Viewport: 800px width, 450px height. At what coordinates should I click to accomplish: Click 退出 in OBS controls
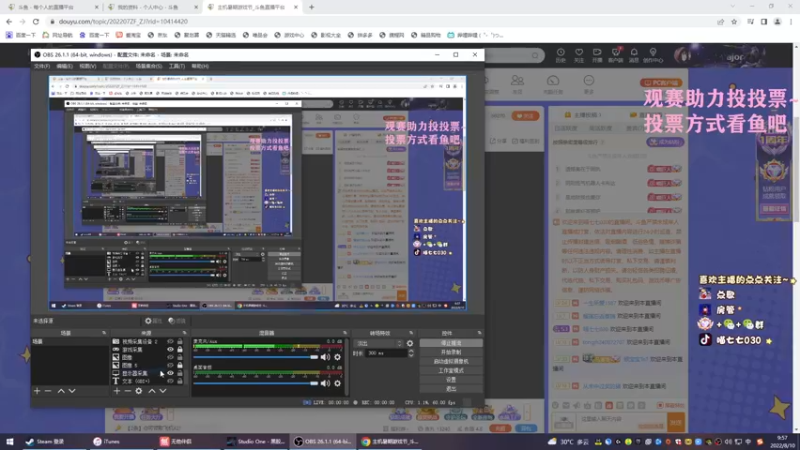tap(451, 389)
